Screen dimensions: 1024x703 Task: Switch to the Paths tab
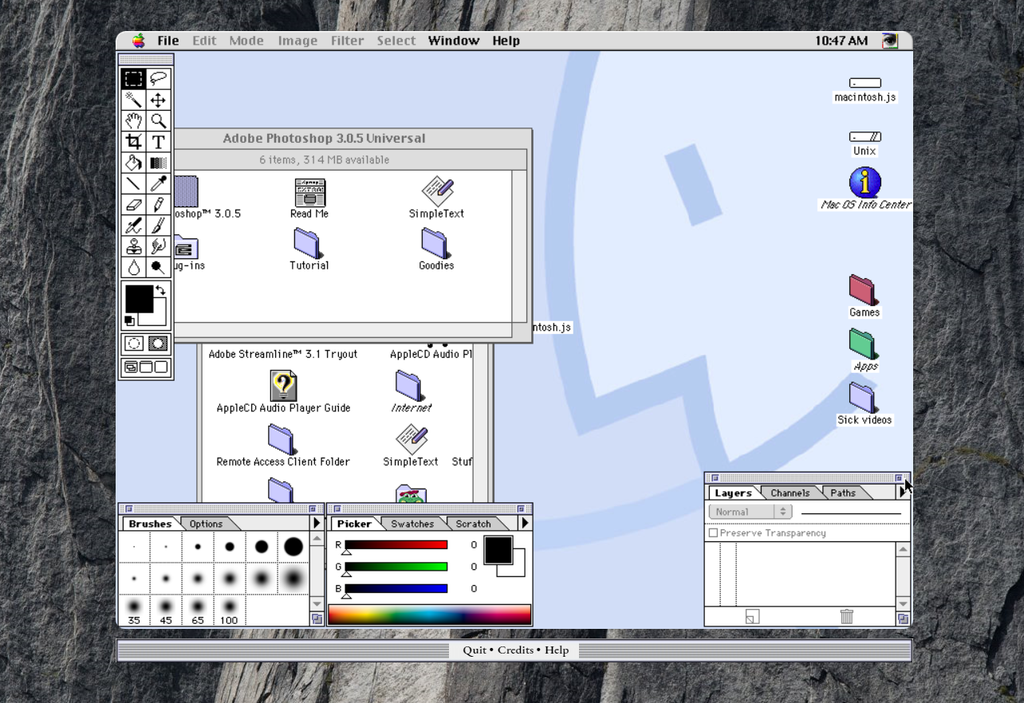pyautogui.click(x=842, y=493)
